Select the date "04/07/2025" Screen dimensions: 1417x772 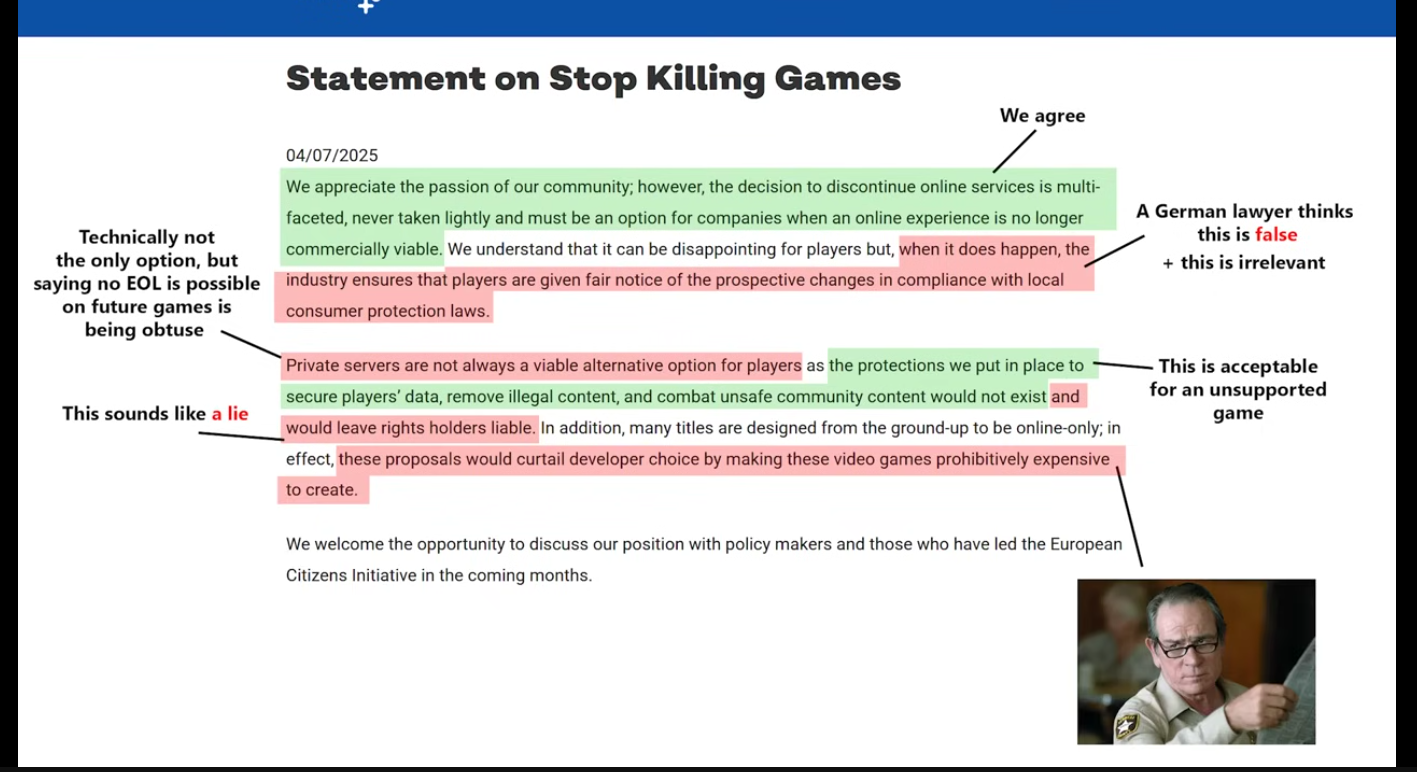(332, 155)
